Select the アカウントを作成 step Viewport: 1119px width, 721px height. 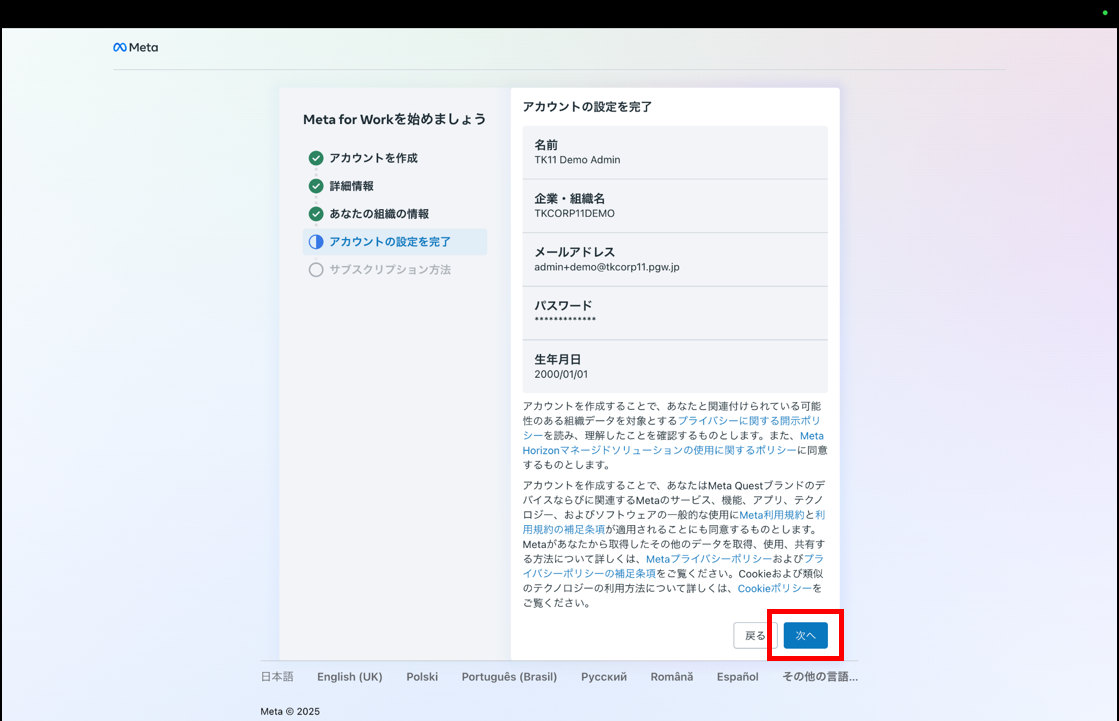373,158
